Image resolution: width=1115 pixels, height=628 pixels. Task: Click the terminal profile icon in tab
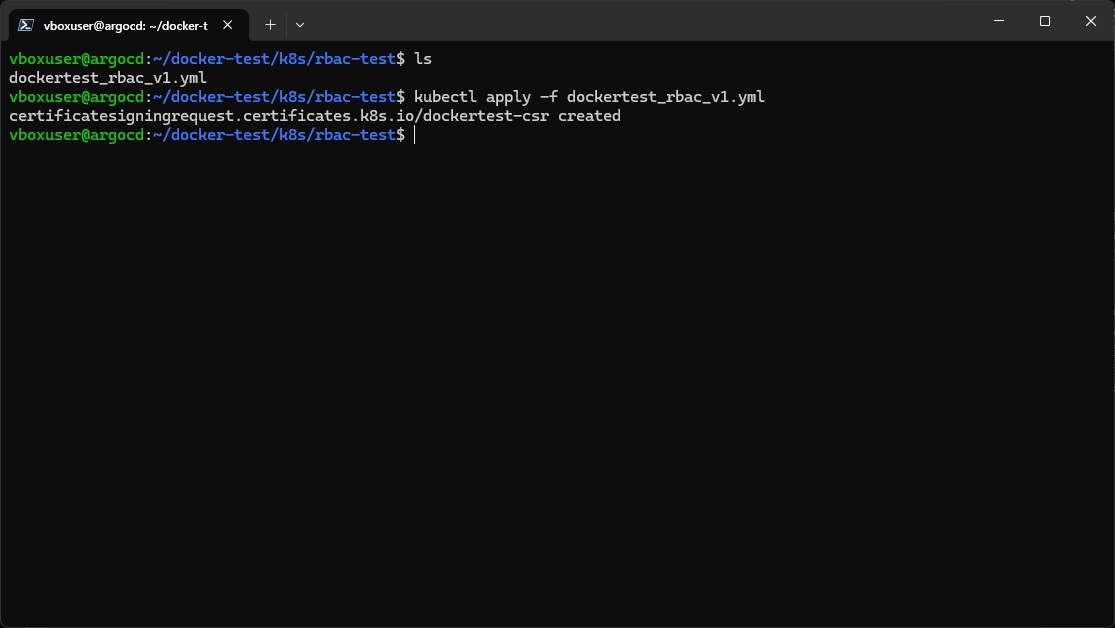point(26,25)
